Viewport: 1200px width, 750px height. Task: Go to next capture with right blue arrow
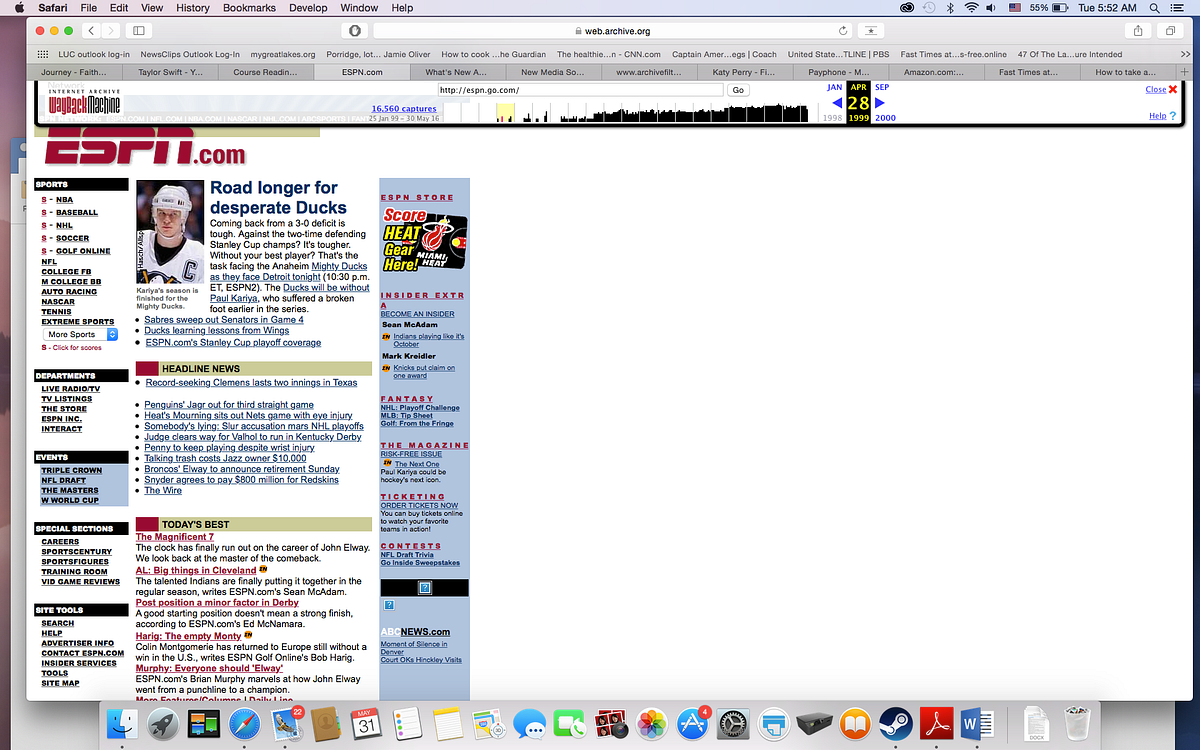tap(880, 102)
